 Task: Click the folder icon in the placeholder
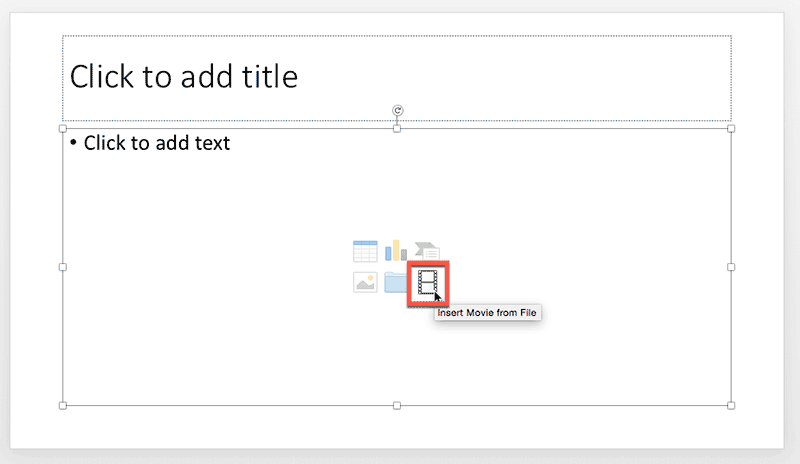tap(396, 282)
